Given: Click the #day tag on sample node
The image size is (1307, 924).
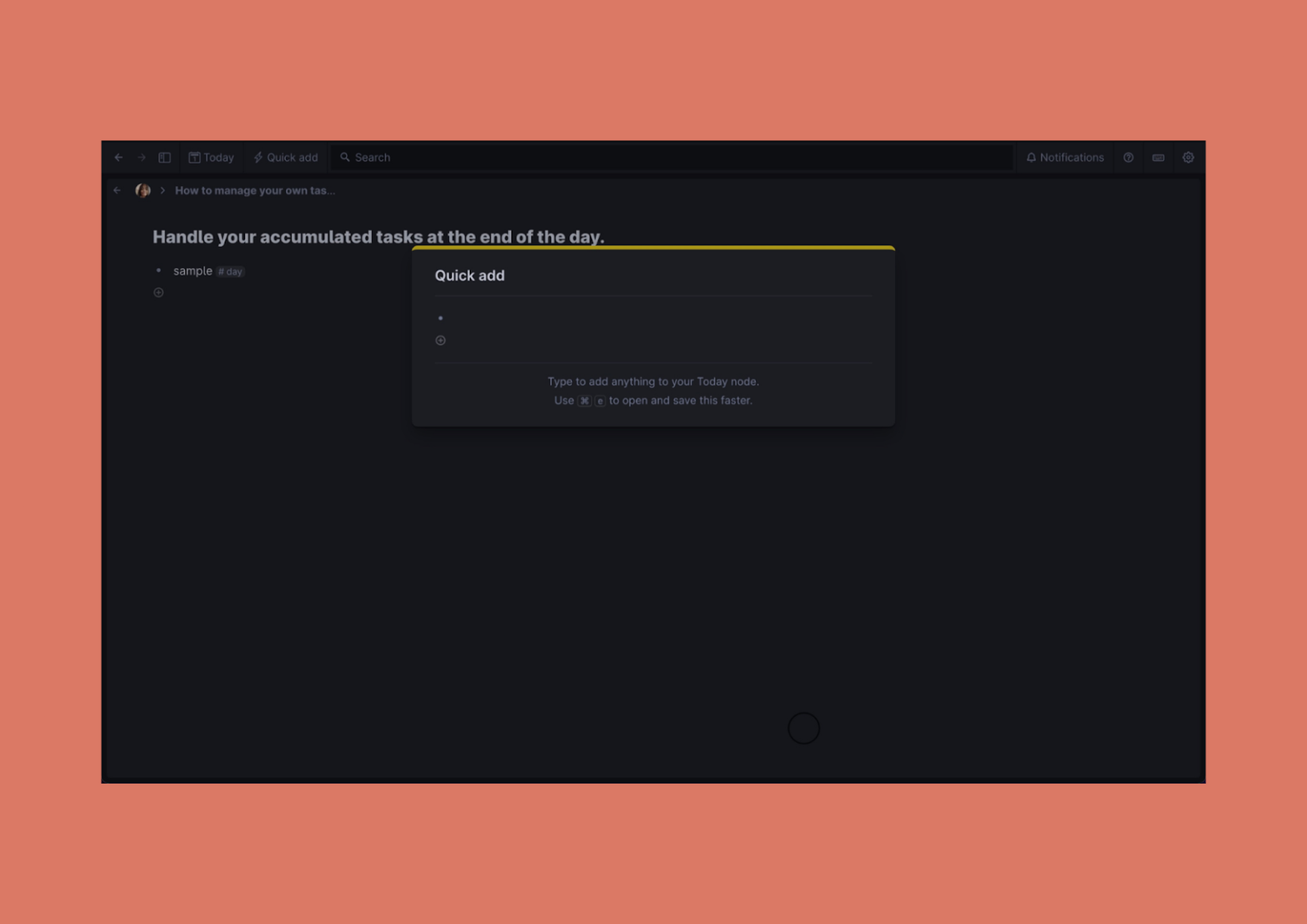Looking at the screenshot, I should pos(230,271).
